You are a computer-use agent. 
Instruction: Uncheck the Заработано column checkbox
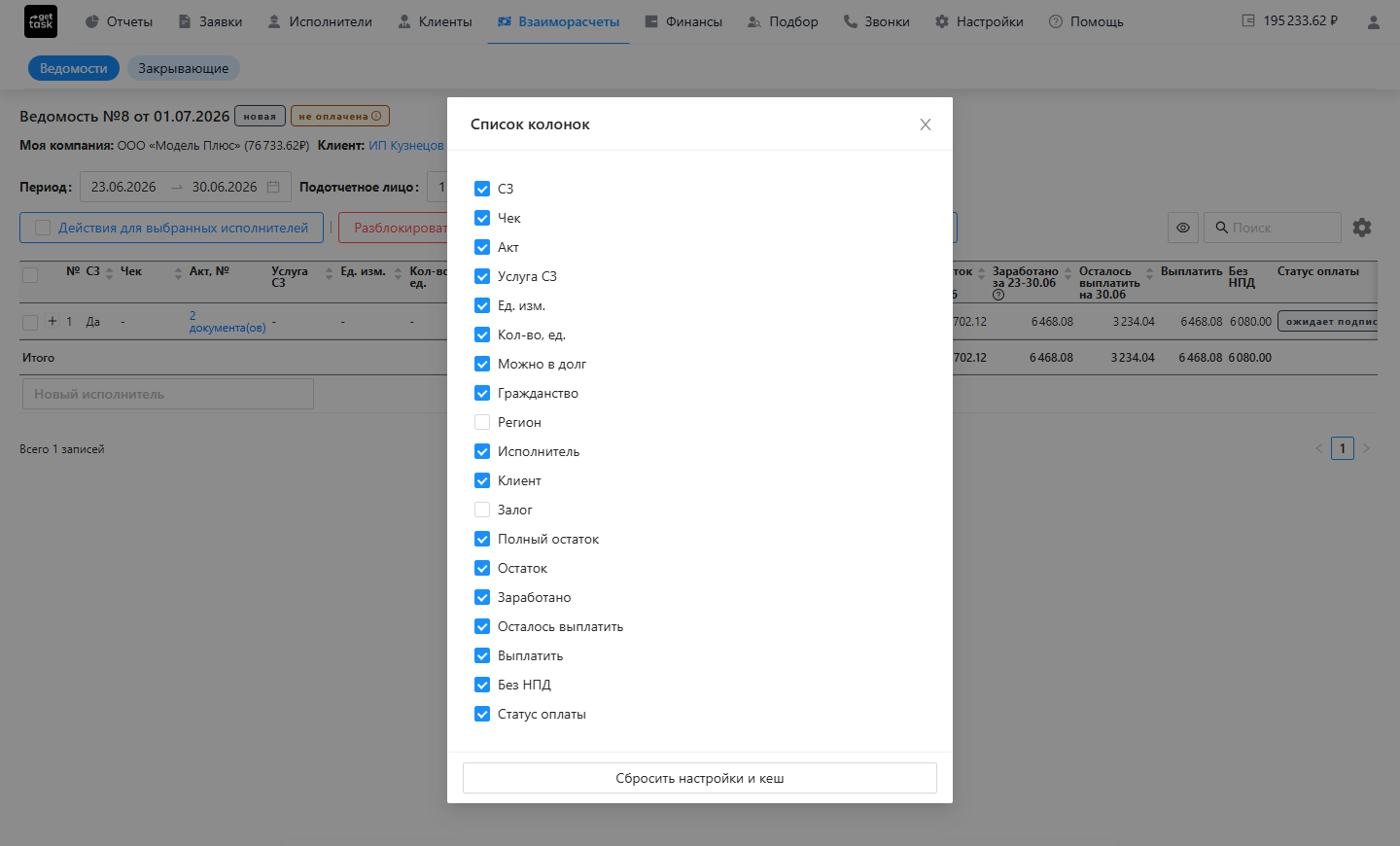click(482, 597)
